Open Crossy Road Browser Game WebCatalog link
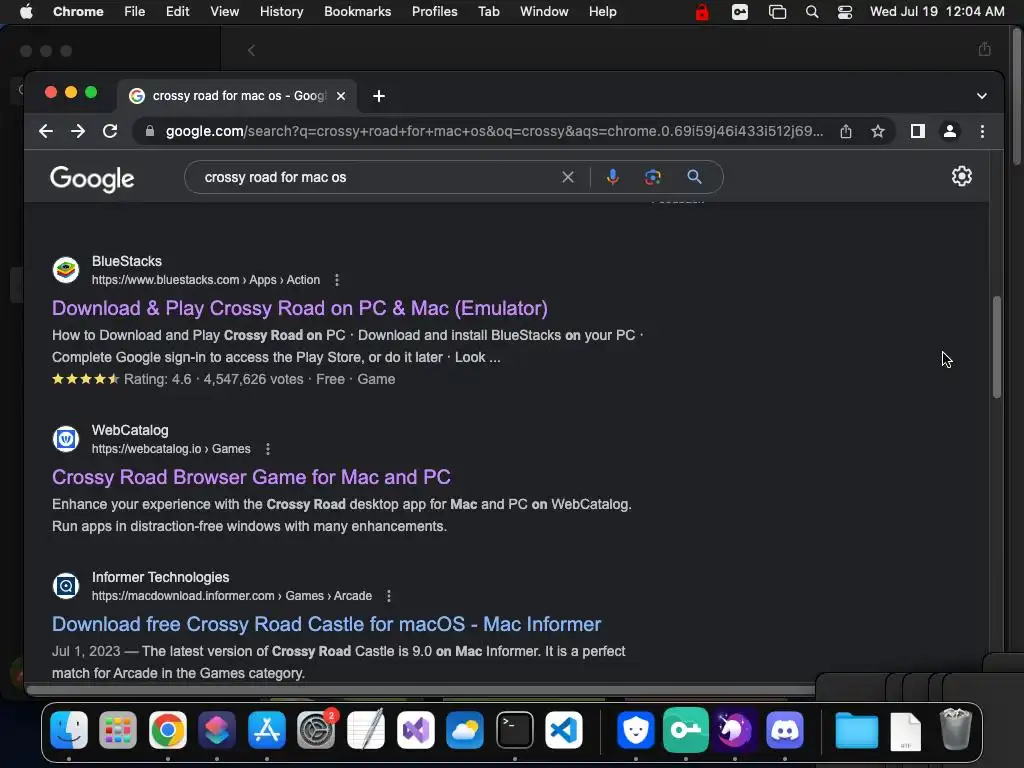 click(251, 477)
